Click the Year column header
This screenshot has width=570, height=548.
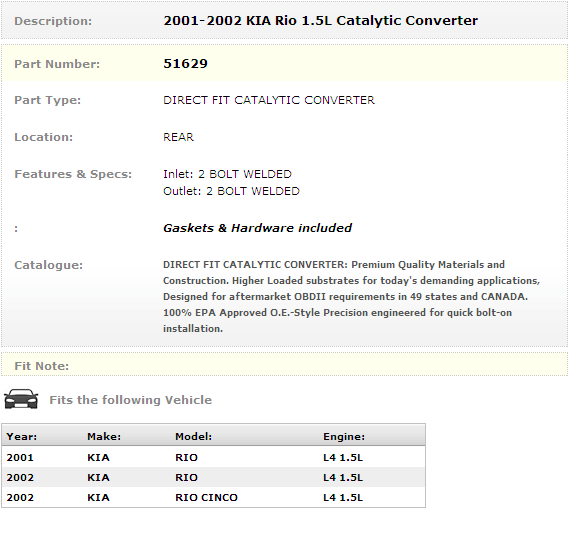pyautogui.click(x=21, y=436)
